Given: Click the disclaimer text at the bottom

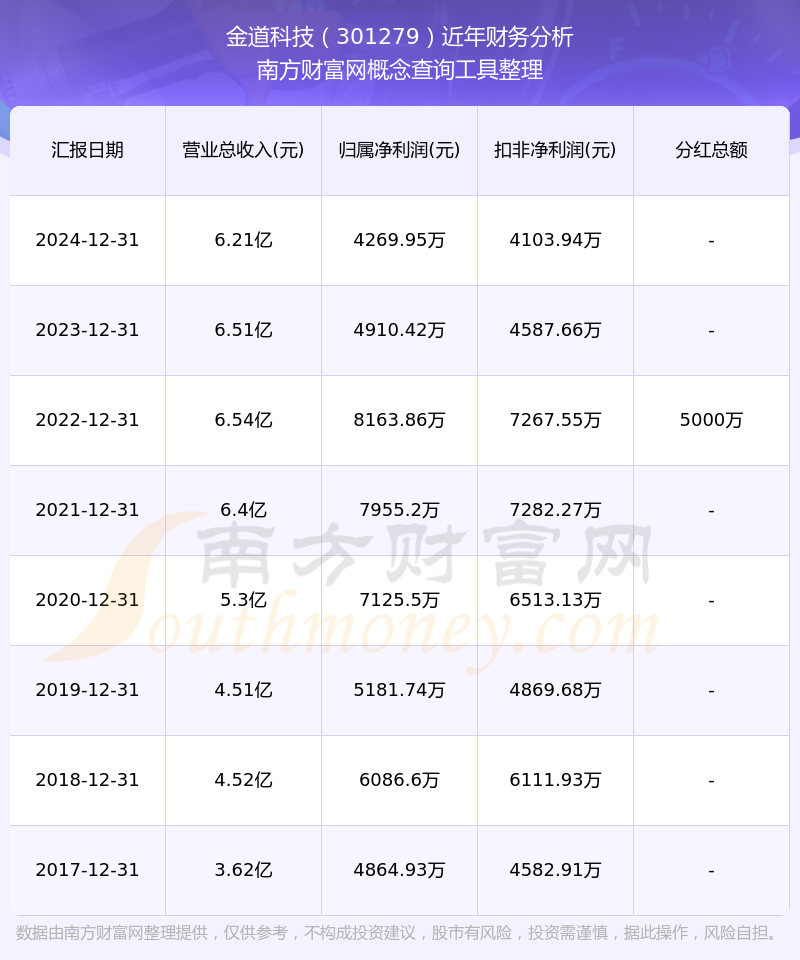Looking at the screenshot, I should click(x=399, y=933).
